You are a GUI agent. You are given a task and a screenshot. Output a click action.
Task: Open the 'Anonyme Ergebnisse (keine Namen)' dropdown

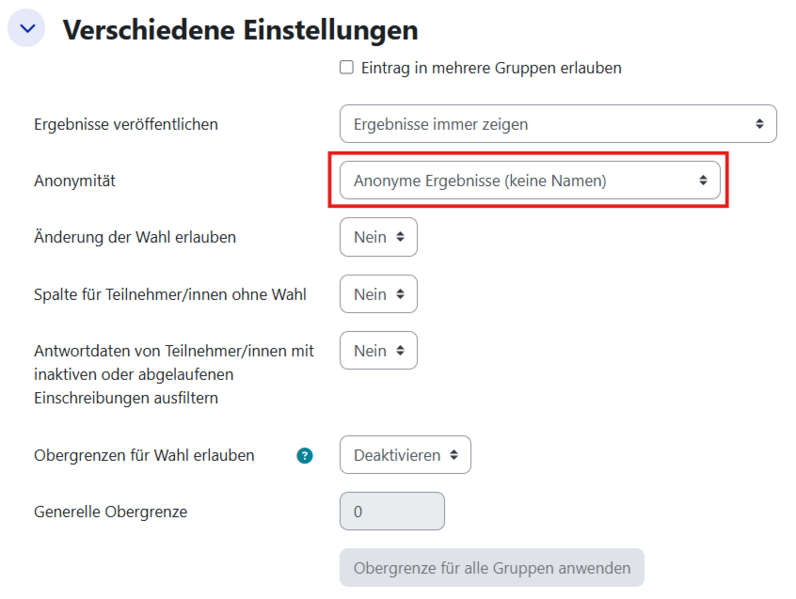(529, 181)
